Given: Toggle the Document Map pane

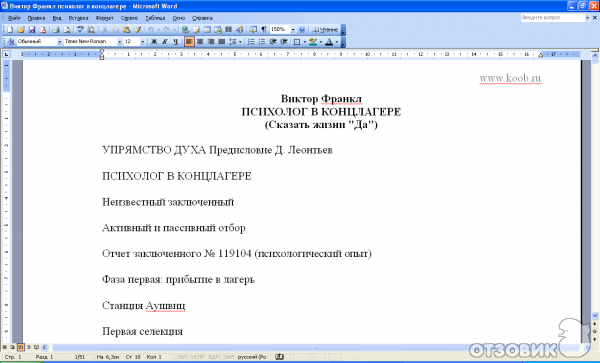Looking at the screenshot, I should coord(253,29).
